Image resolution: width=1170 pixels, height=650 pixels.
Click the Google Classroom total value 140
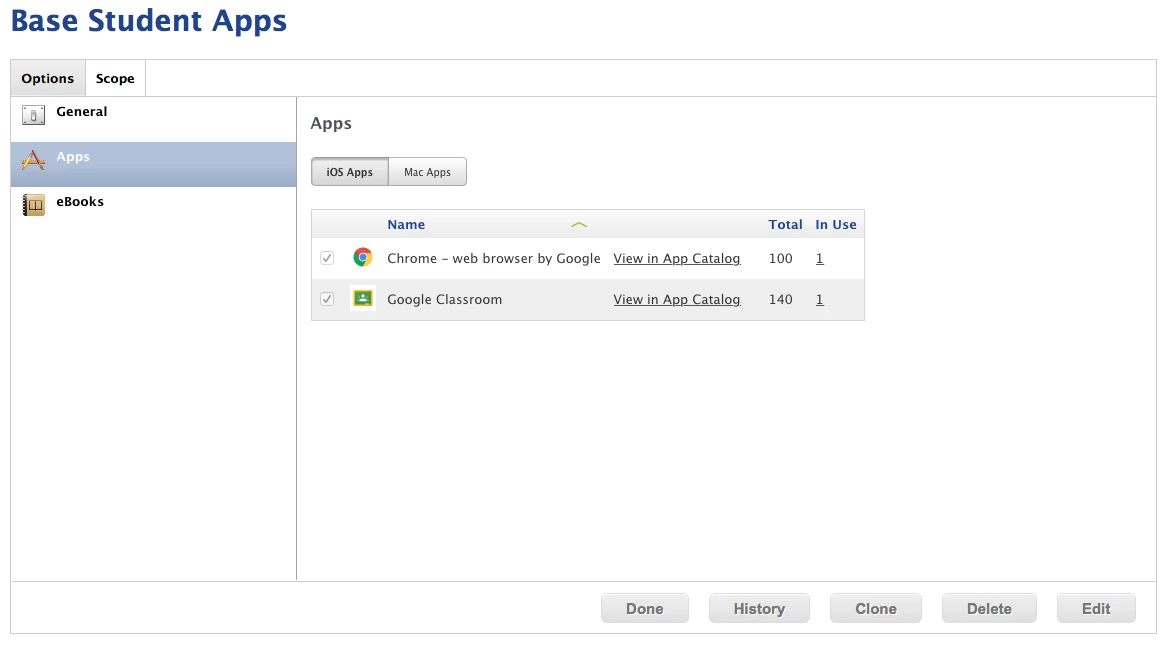tap(780, 299)
